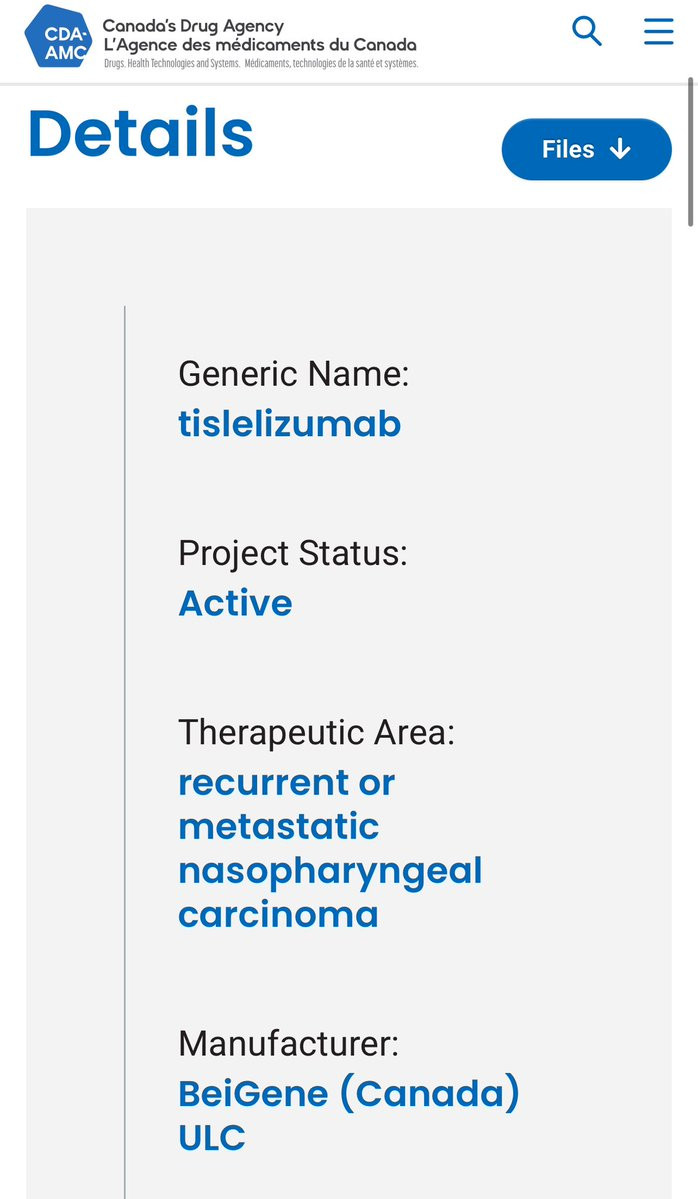The height and width of the screenshot is (1199, 698).
Task: Click recurrent or metastatic nasopharyngeal carcinoma text
Action: tap(330, 849)
